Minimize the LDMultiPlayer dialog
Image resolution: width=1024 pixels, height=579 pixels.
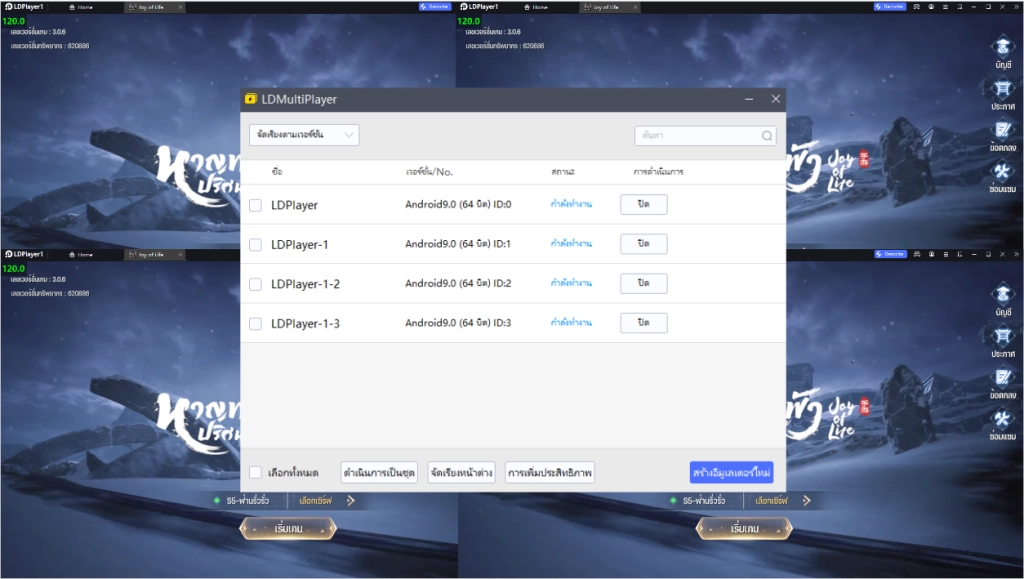[x=749, y=99]
